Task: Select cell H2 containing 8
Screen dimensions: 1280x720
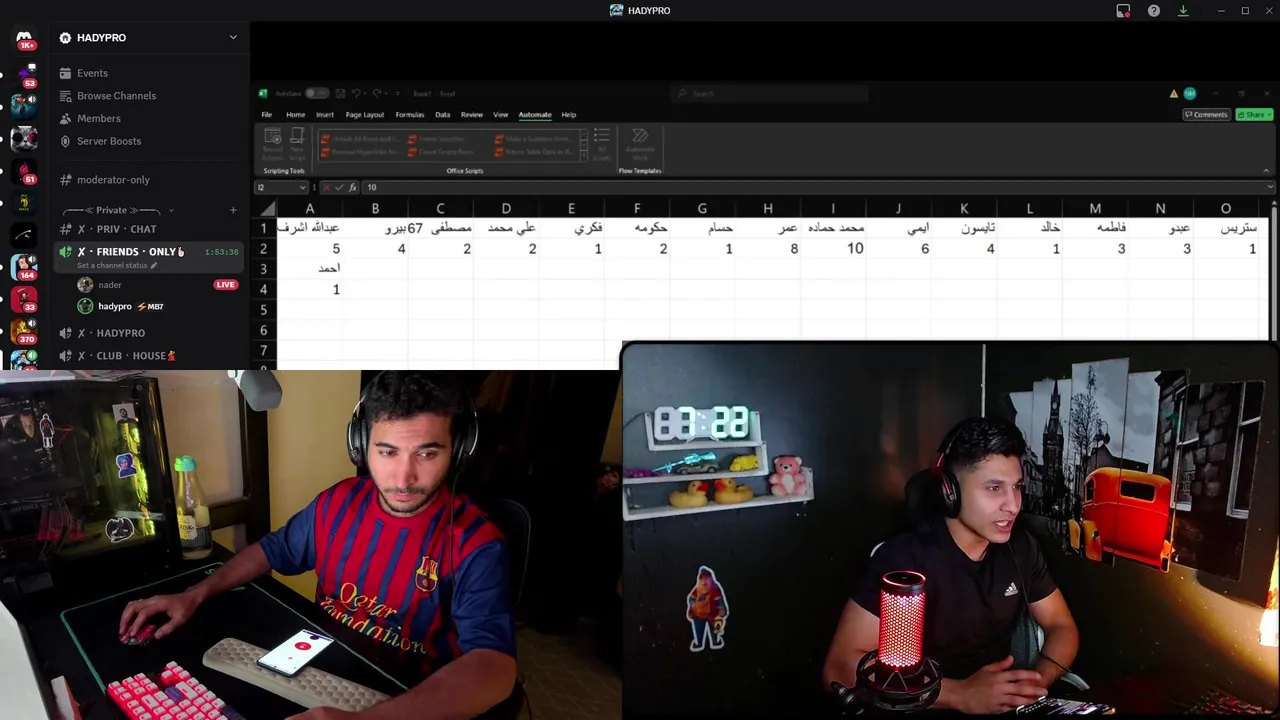Action: pos(768,248)
